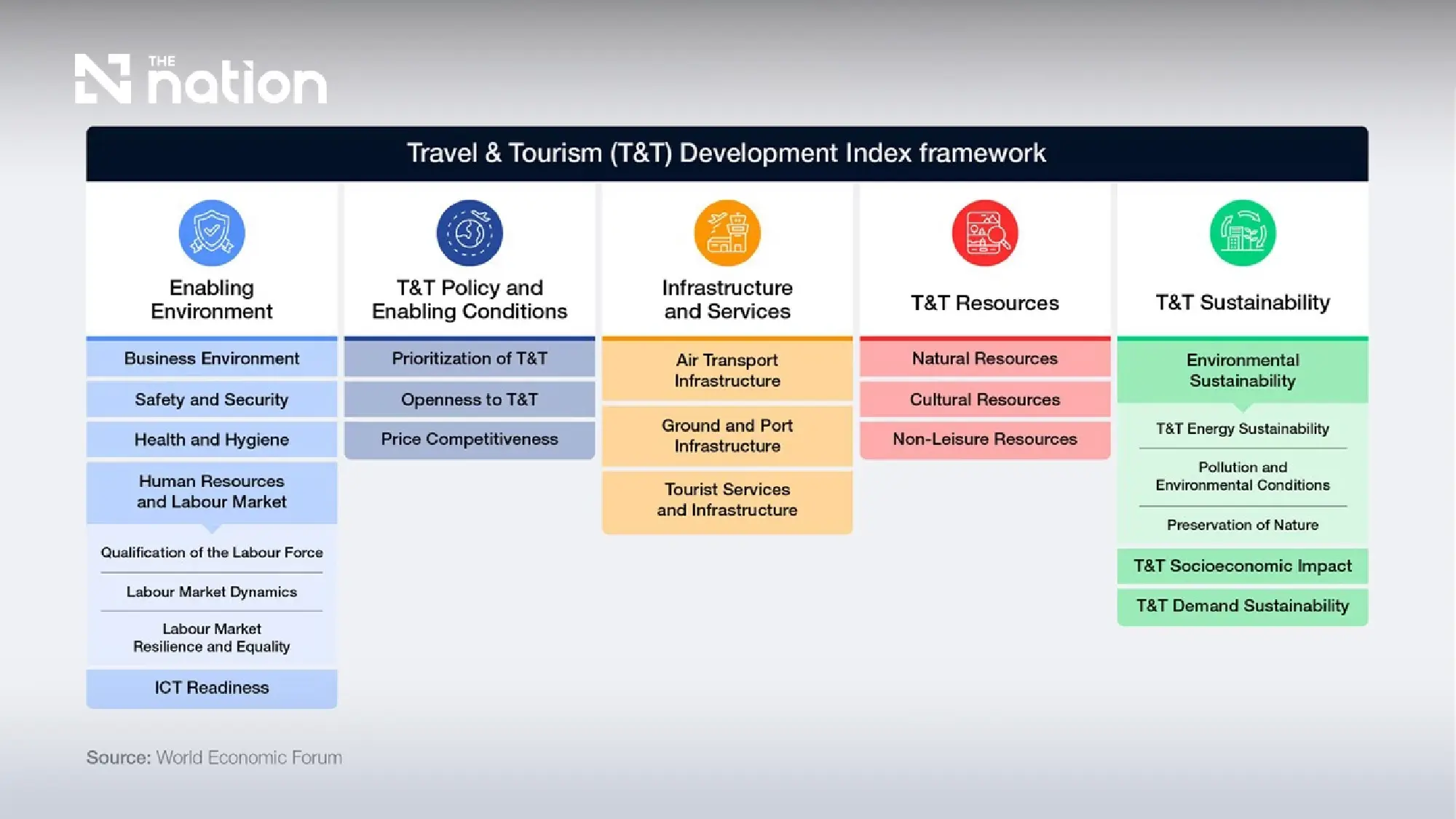Viewport: 1456px width, 819px height.
Task: Click The Nation logo
Action: pos(201,79)
